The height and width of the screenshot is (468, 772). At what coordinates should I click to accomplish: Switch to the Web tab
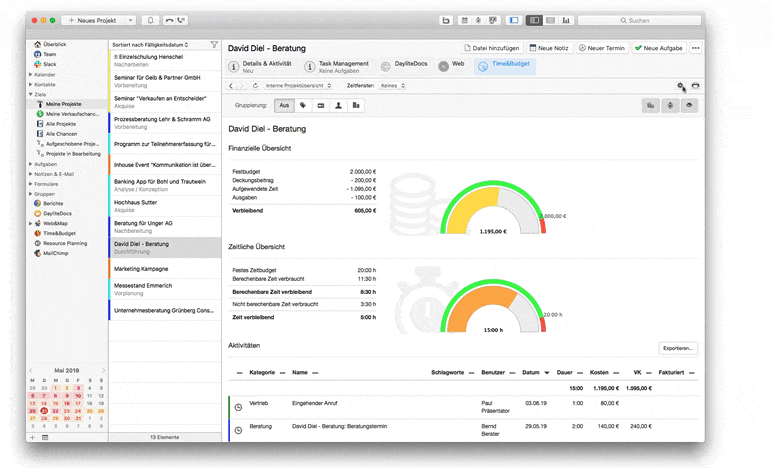[451, 66]
